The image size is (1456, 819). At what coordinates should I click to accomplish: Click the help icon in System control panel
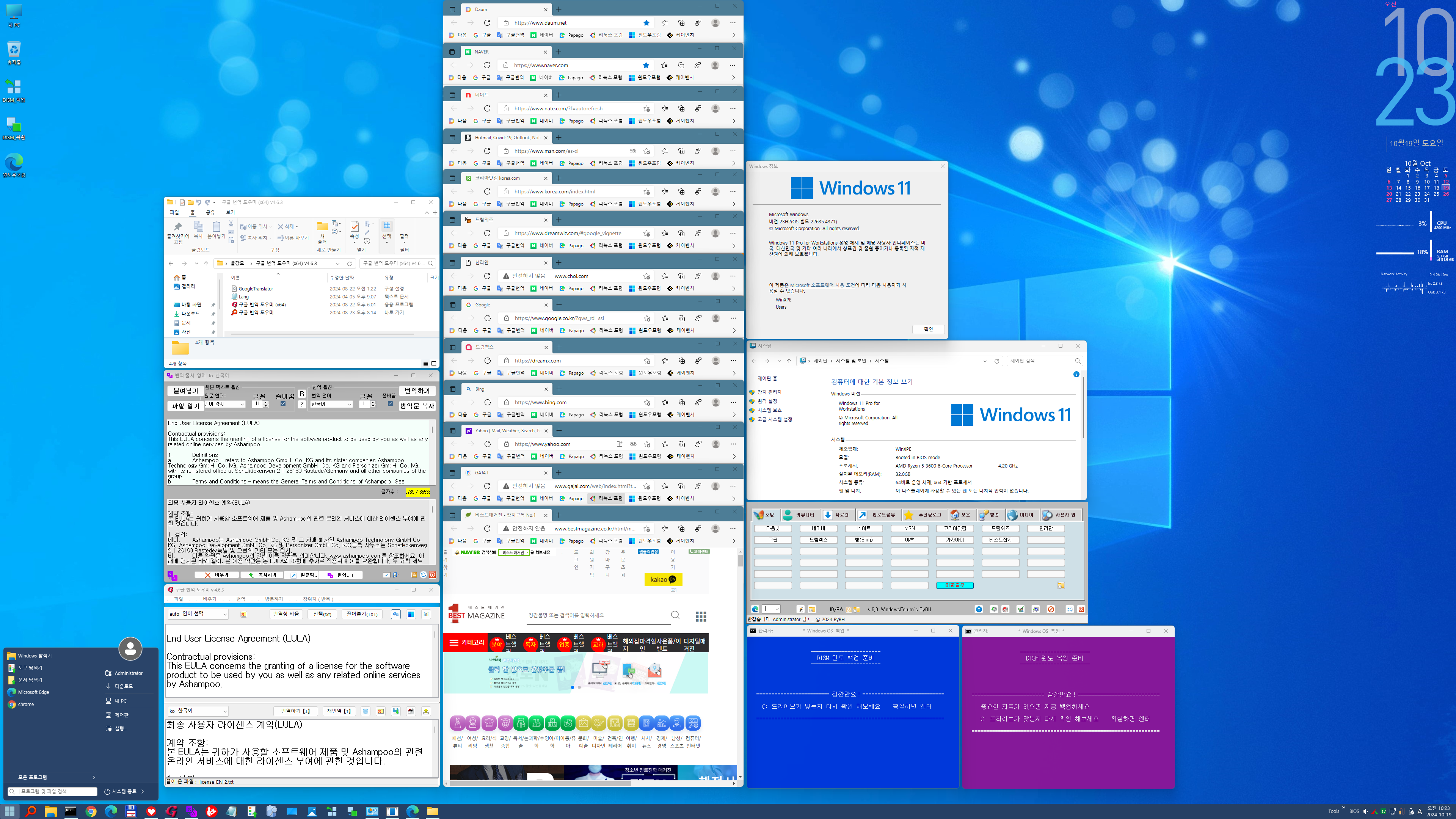(1076, 374)
